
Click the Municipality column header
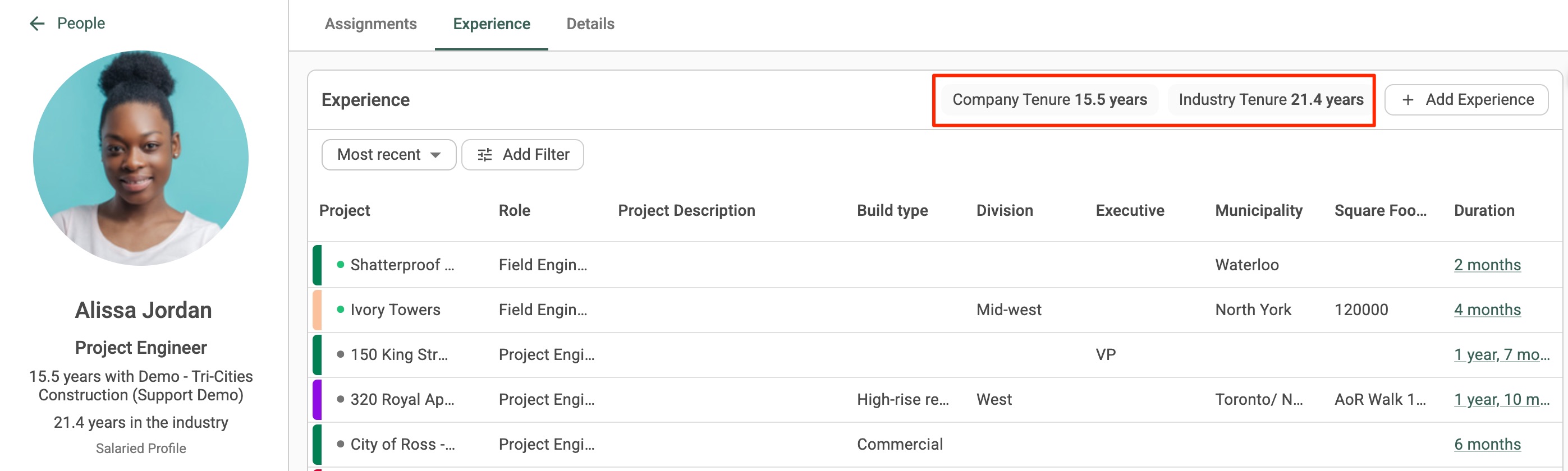(x=1258, y=211)
